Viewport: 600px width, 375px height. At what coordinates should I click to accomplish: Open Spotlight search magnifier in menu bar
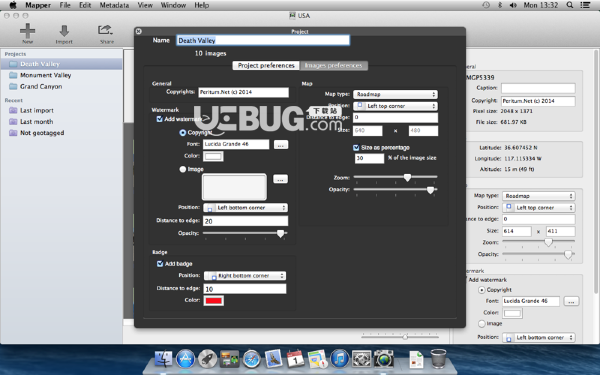point(570,5)
